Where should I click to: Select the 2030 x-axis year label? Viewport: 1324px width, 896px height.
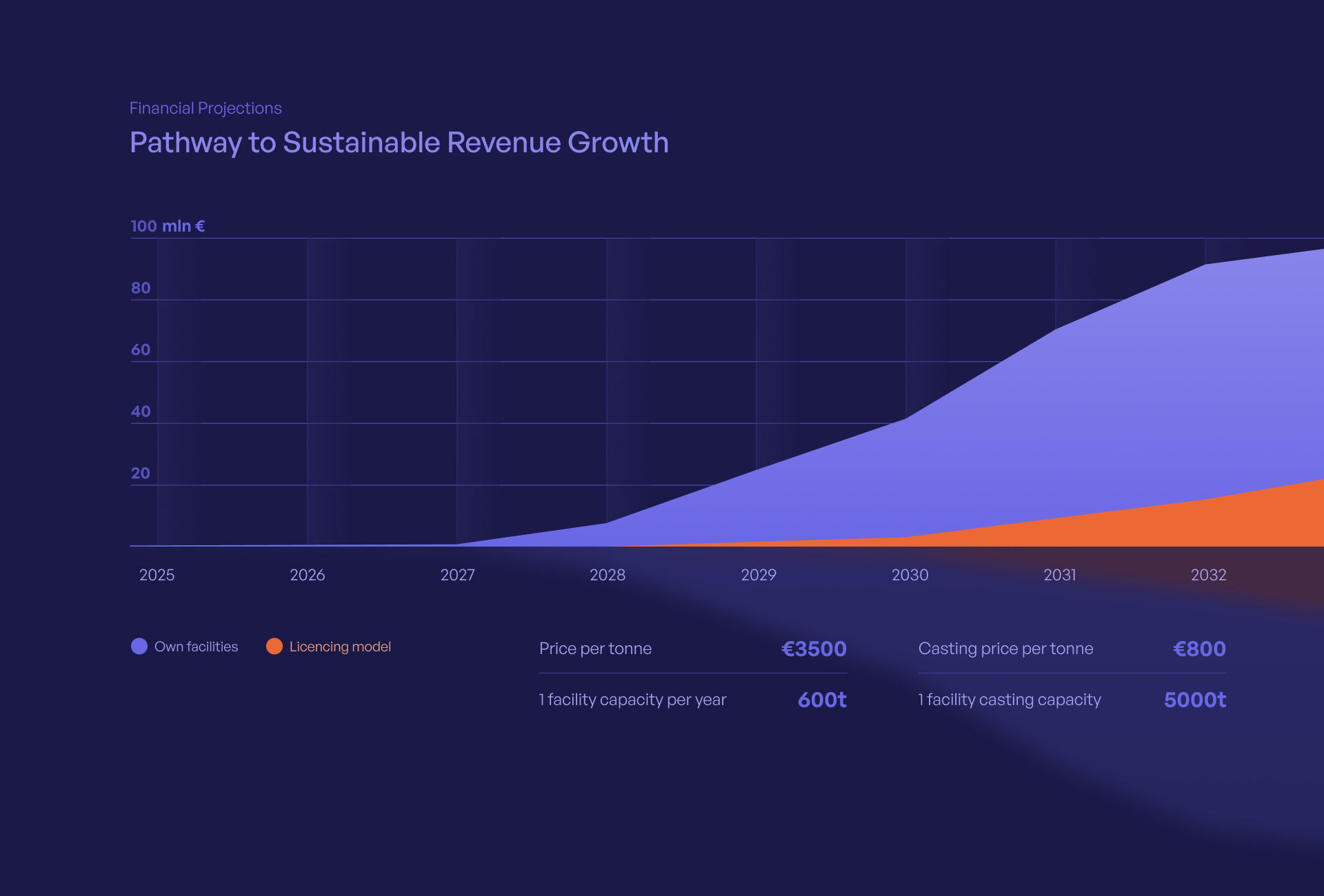(x=910, y=575)
